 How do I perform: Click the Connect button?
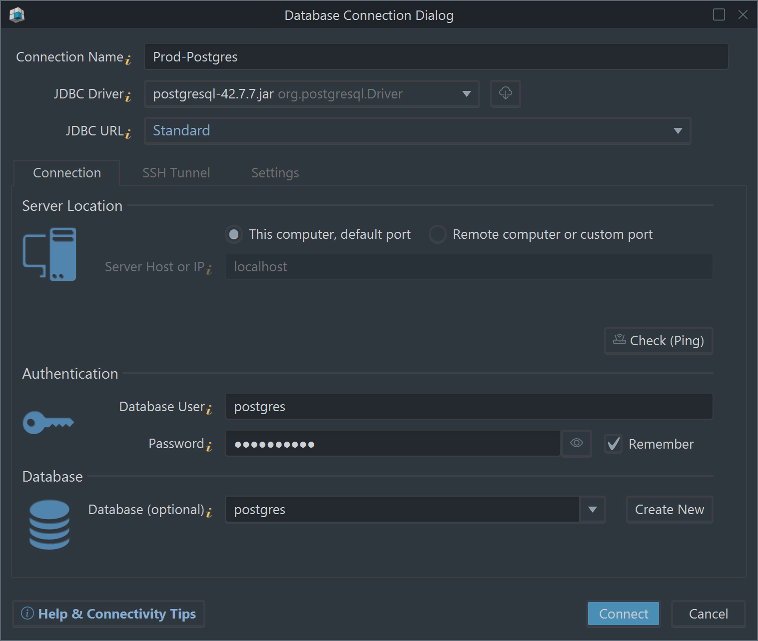(x=623, y=614)
